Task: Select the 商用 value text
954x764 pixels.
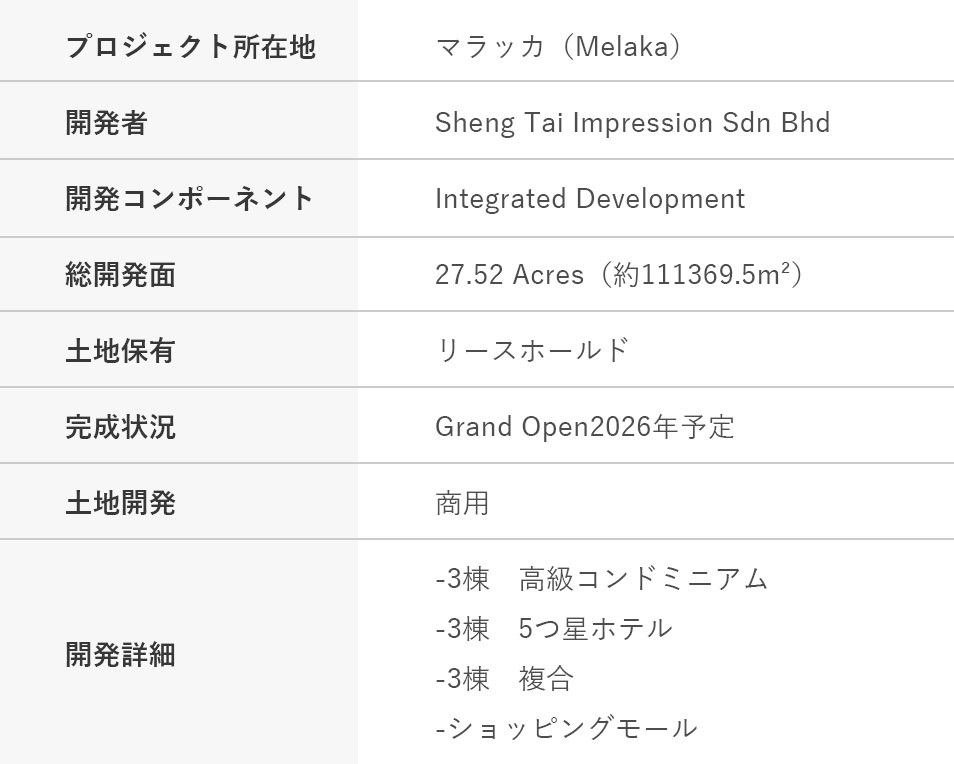Action: click(462, 503)
